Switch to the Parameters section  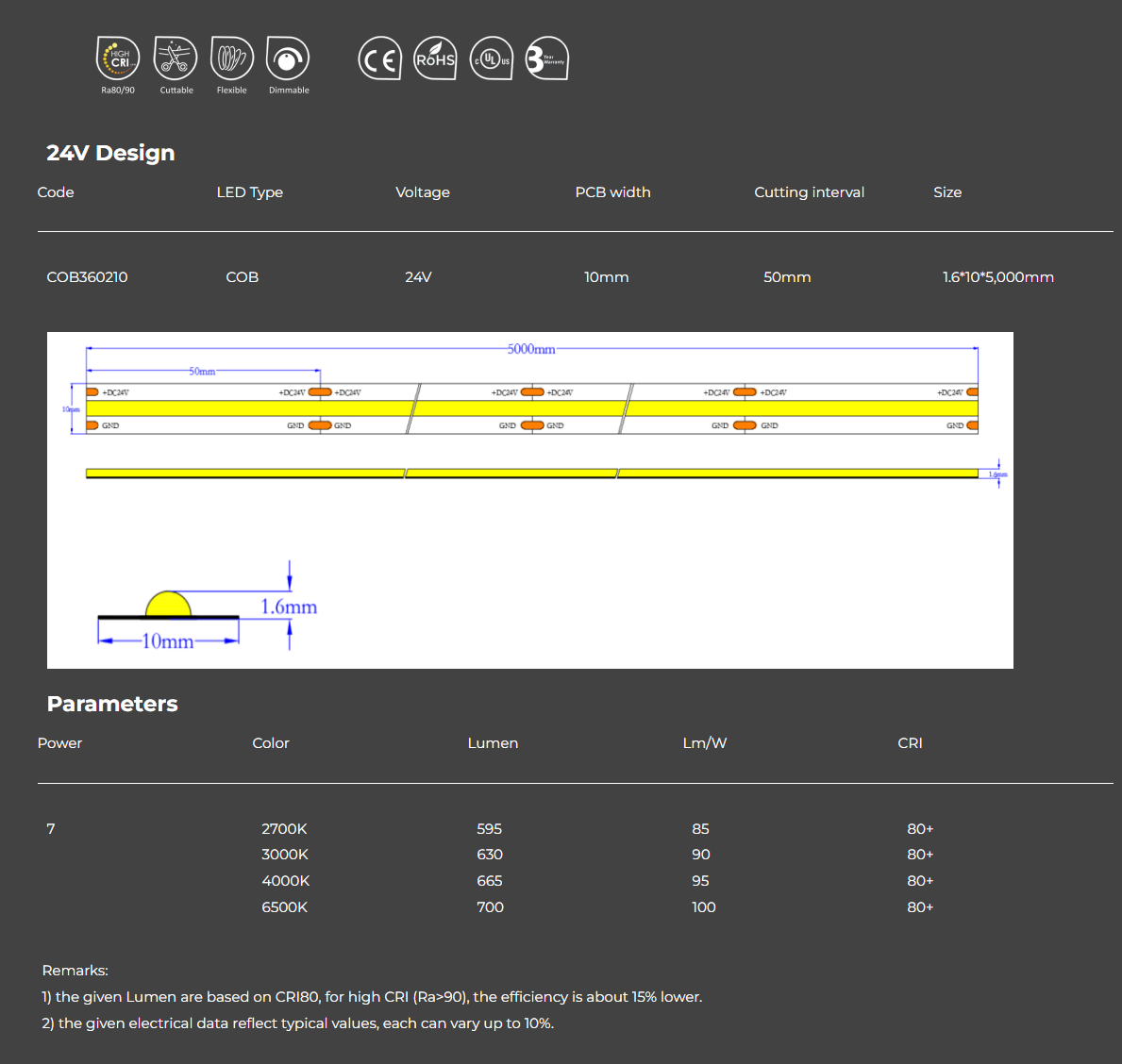[112, 704]
